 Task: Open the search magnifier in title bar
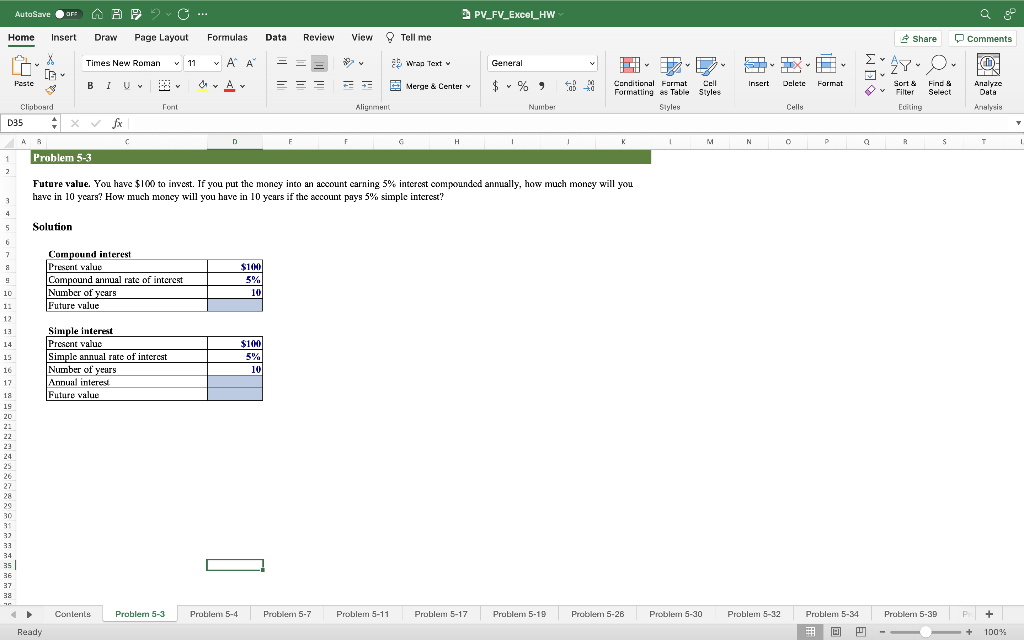pos(985,14)
